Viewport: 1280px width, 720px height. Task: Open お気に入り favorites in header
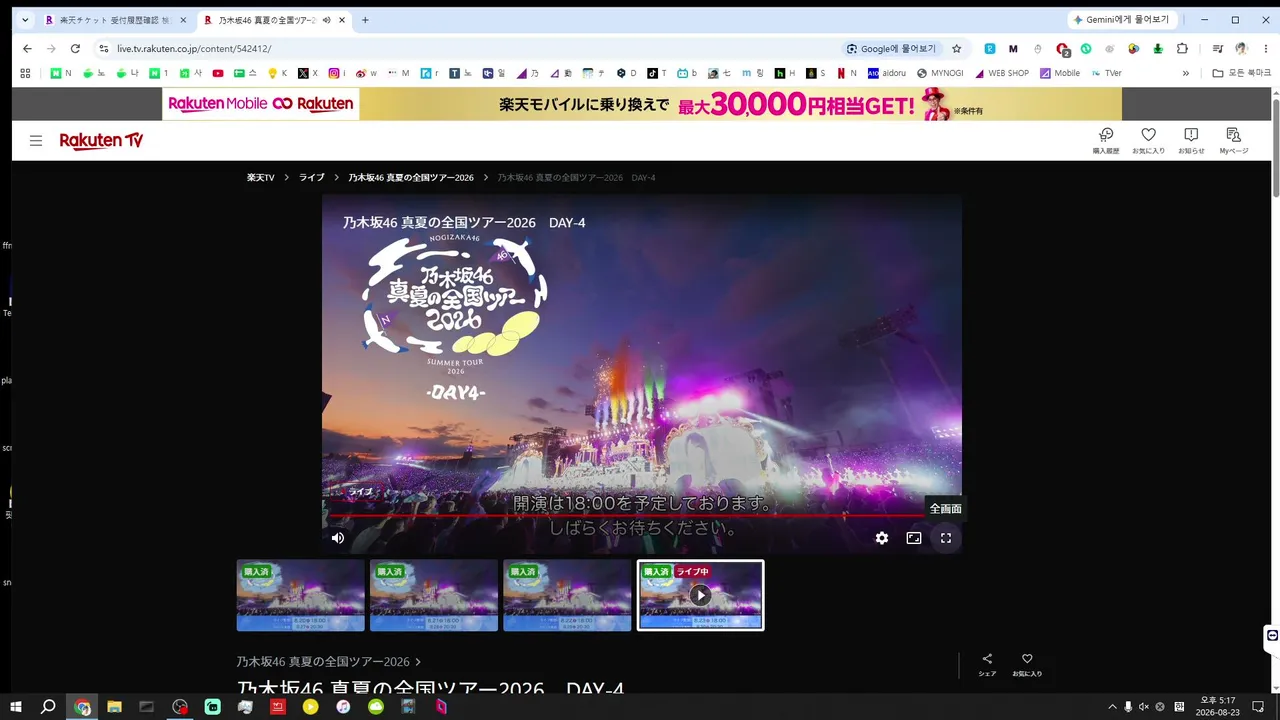1148,141
